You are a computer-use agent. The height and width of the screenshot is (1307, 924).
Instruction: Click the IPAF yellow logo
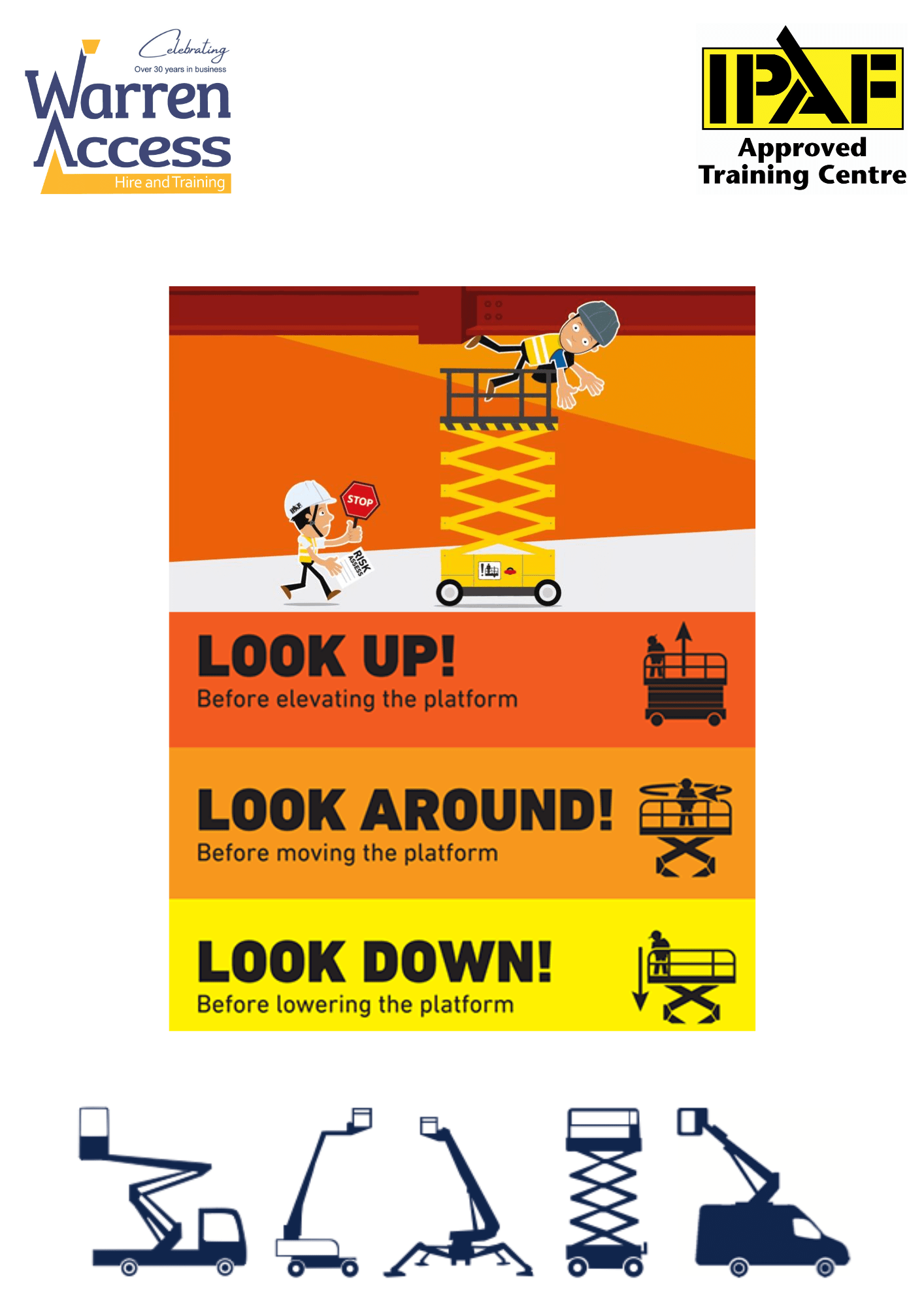tap(802, 80)
